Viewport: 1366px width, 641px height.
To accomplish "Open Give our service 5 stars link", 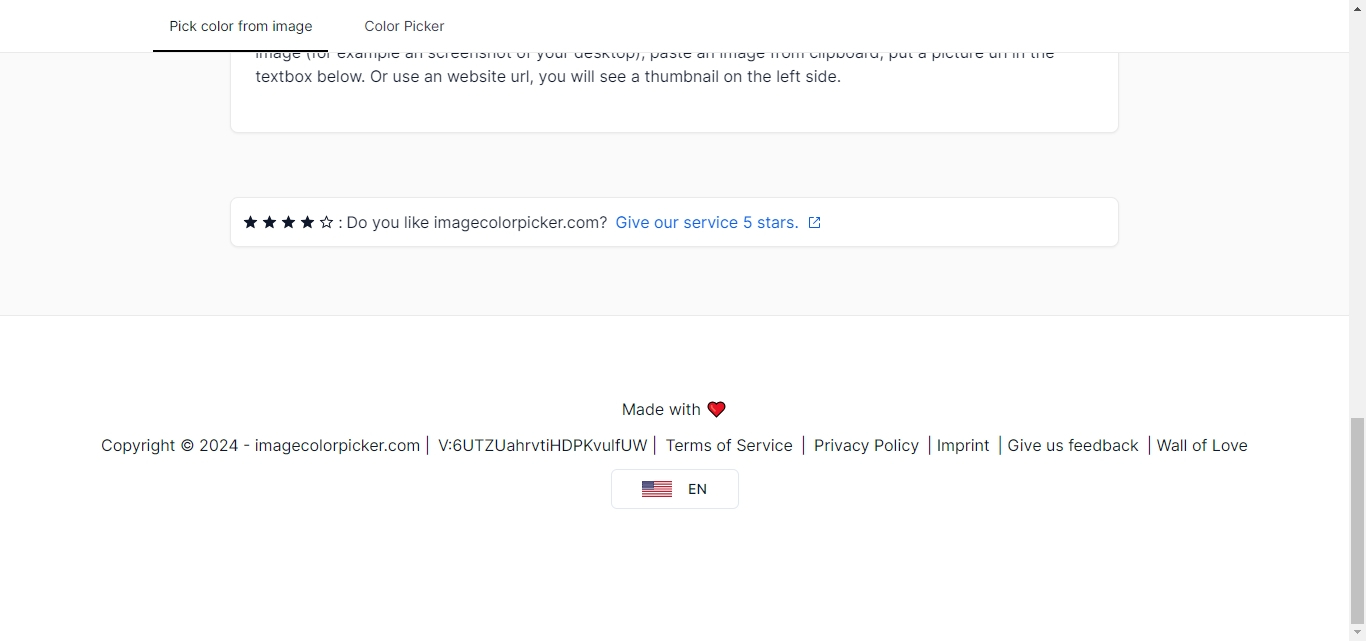I will point(707,222).
